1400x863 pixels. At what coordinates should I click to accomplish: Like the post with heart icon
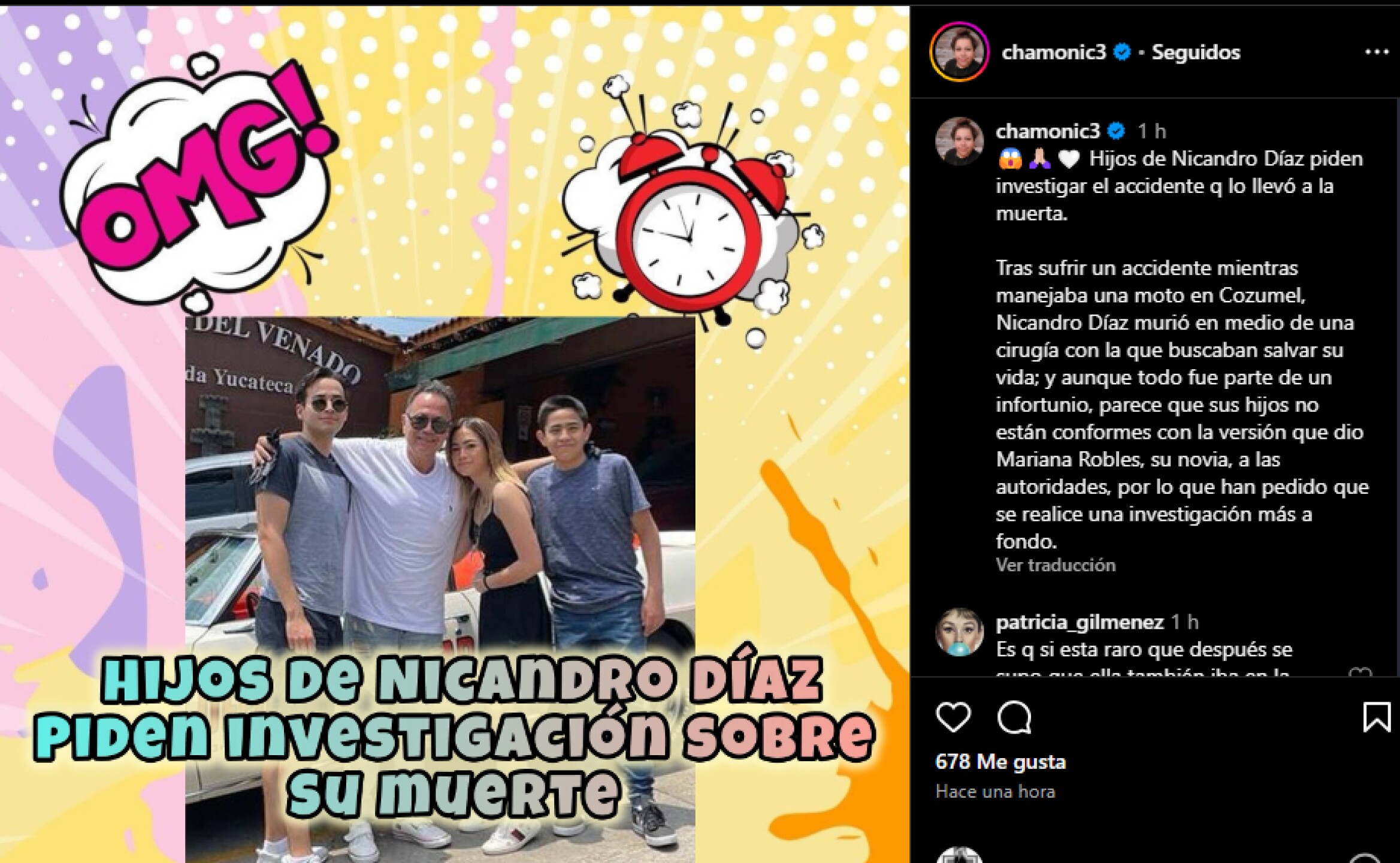point(953,717)
